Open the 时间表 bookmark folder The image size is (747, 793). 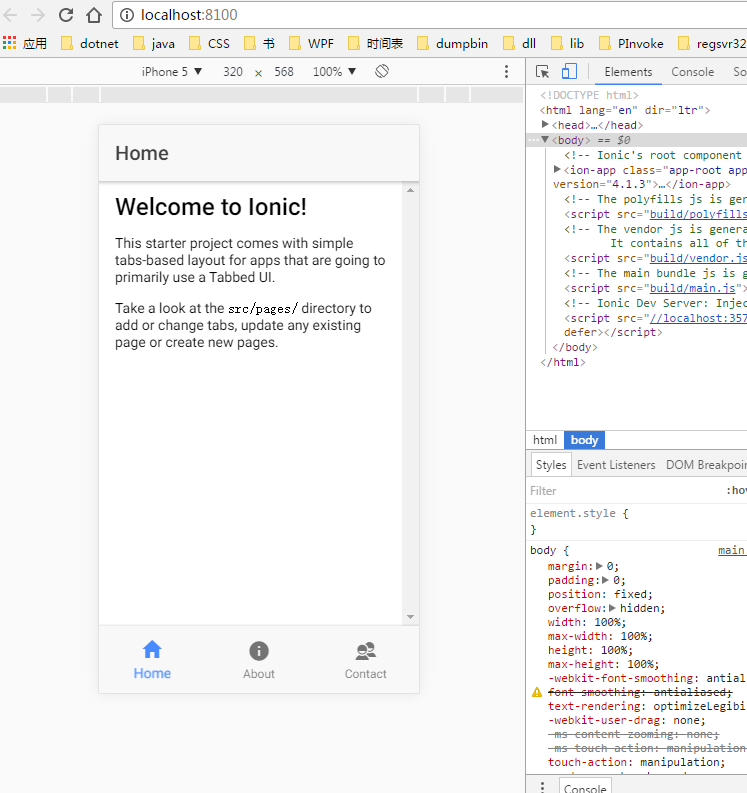375,43
